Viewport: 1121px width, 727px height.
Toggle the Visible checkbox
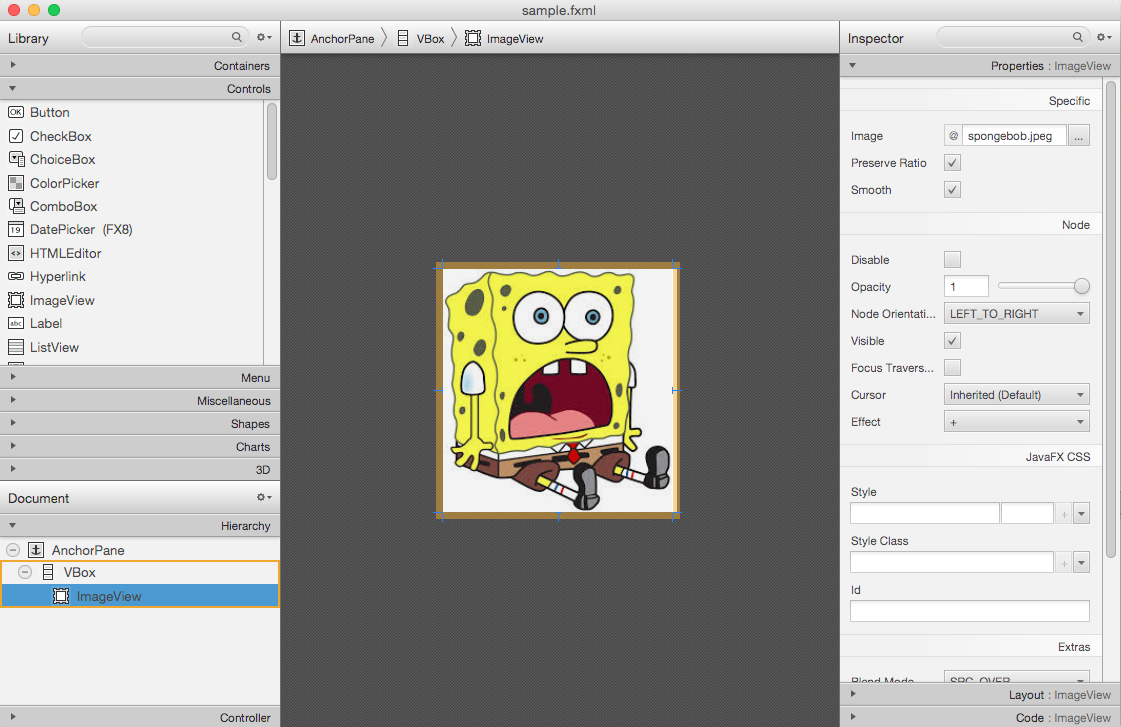pos(952,341)
